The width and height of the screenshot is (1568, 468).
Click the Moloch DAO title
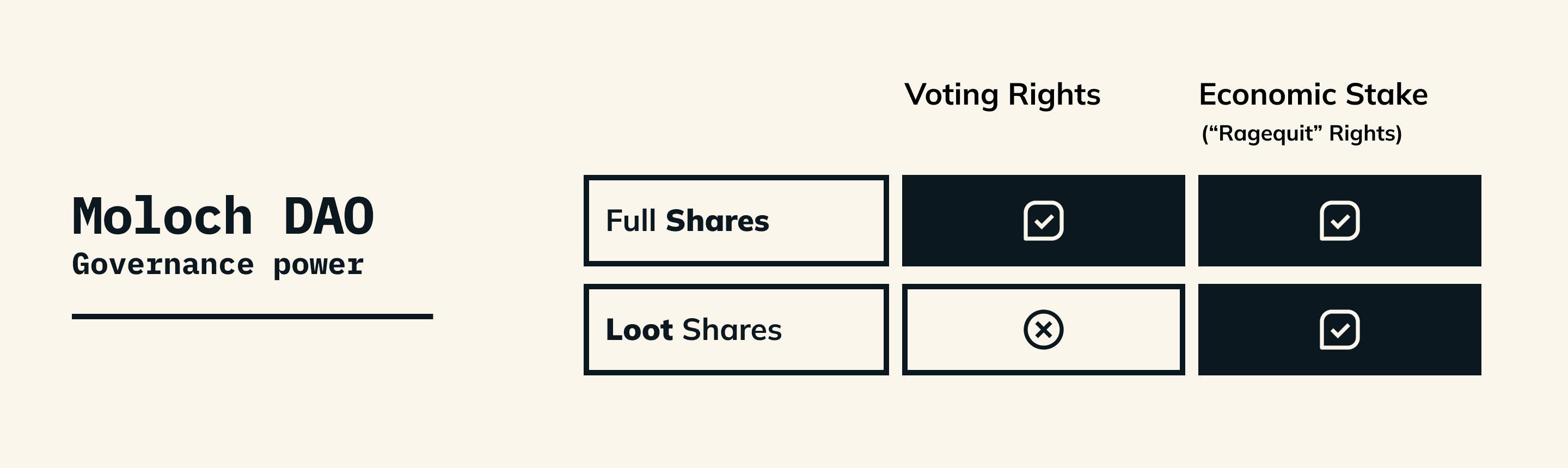point(223,216)
